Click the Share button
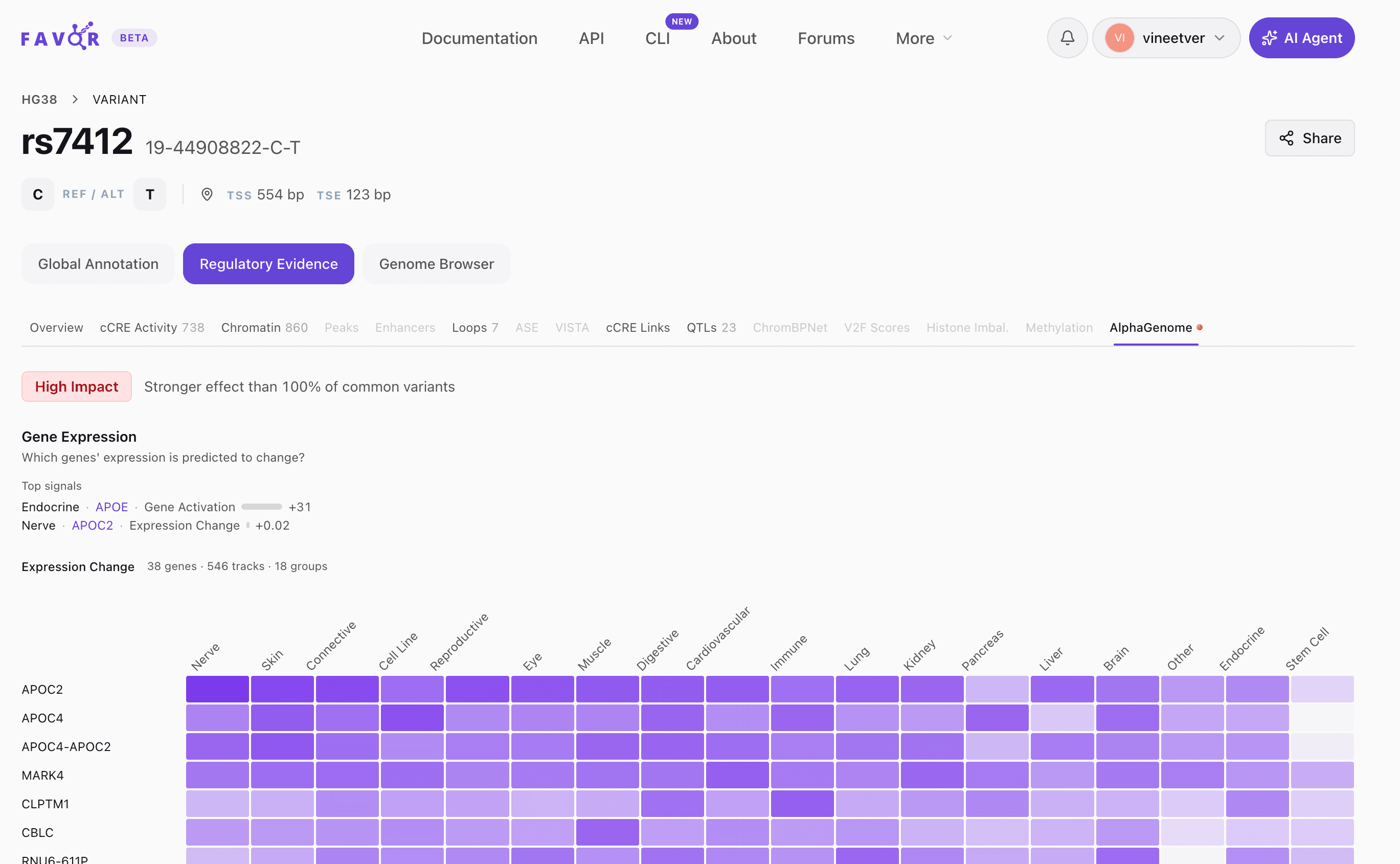 point(1309,138)
